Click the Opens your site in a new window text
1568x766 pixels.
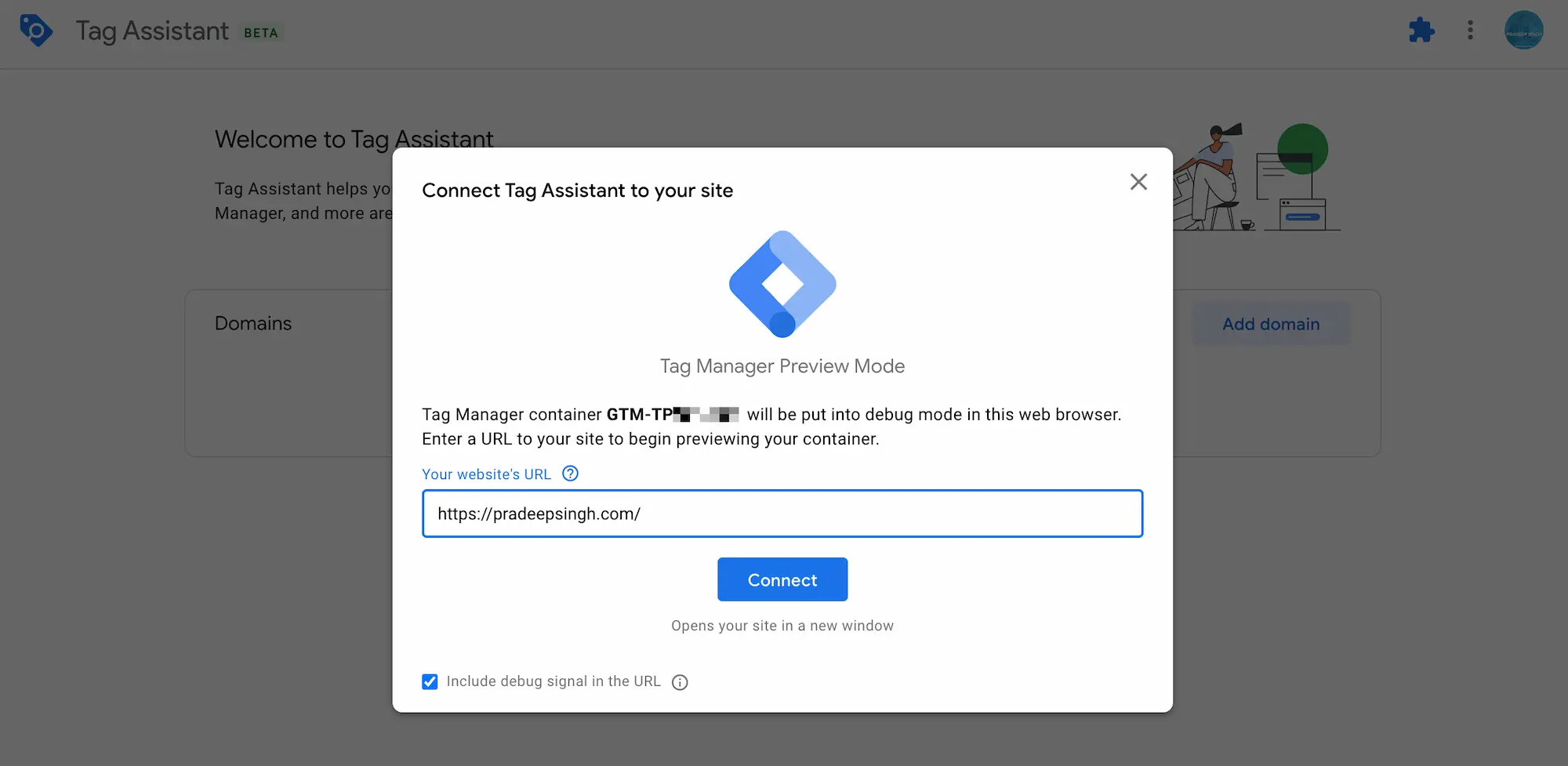(782, 625)
